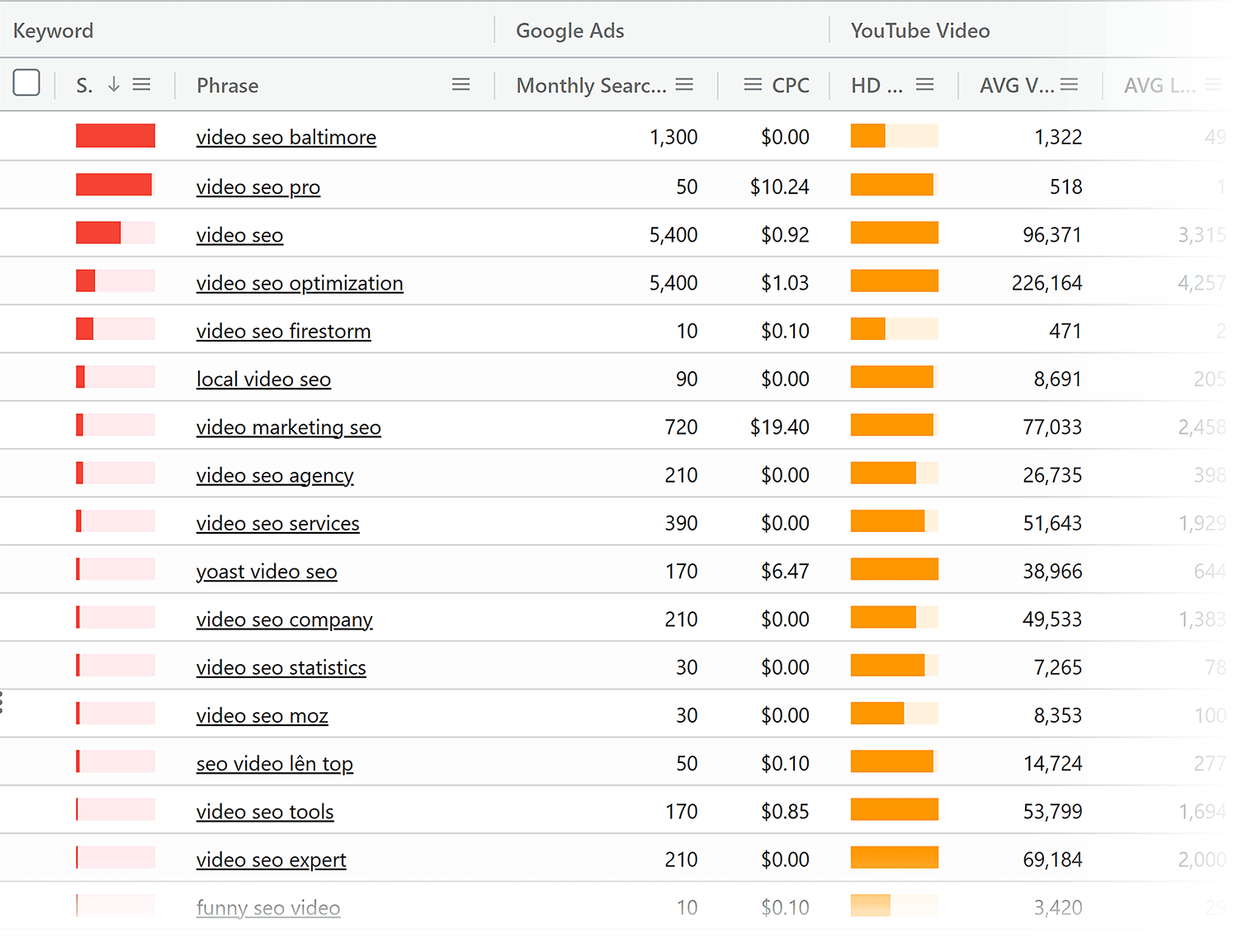Image resolution: width=1238 pixels, height=952 pixels.
Task: Open the 'video marketing seo' keyword link
Action: [x=289, y=427]
